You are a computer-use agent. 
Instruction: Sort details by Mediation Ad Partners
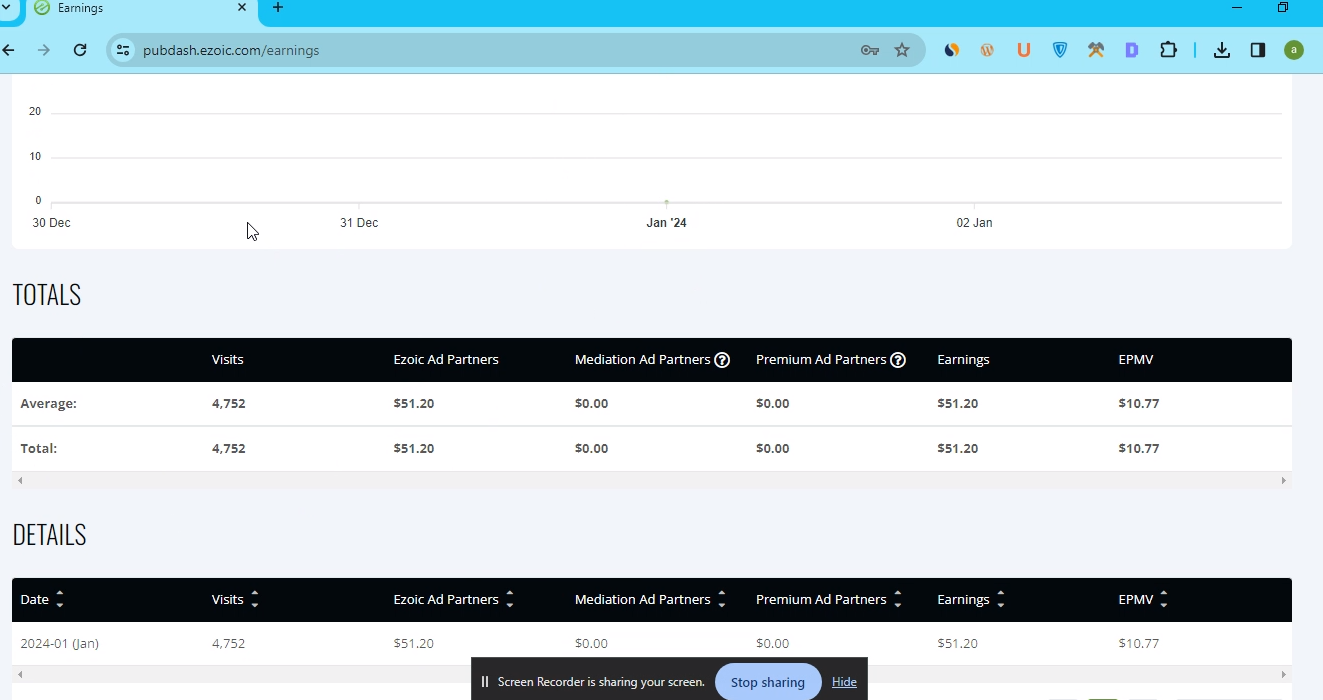point(722,600)
